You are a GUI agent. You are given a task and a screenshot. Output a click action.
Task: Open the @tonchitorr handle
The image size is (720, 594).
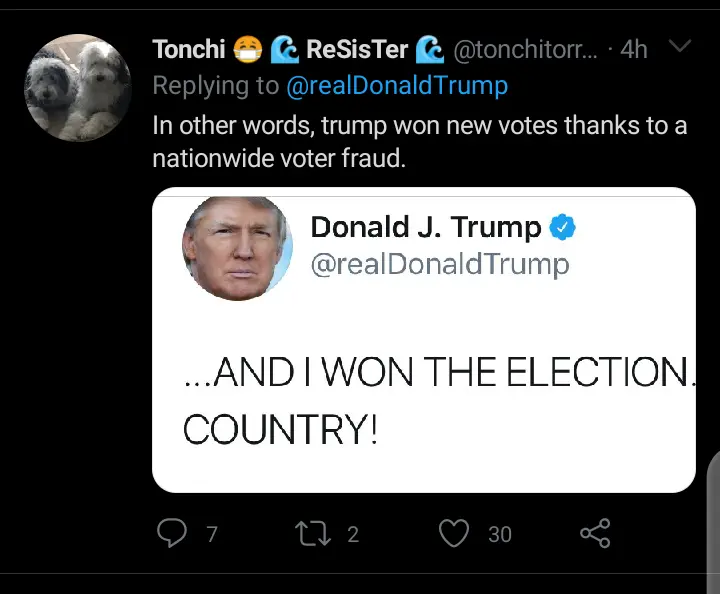[x=526, y=48]
